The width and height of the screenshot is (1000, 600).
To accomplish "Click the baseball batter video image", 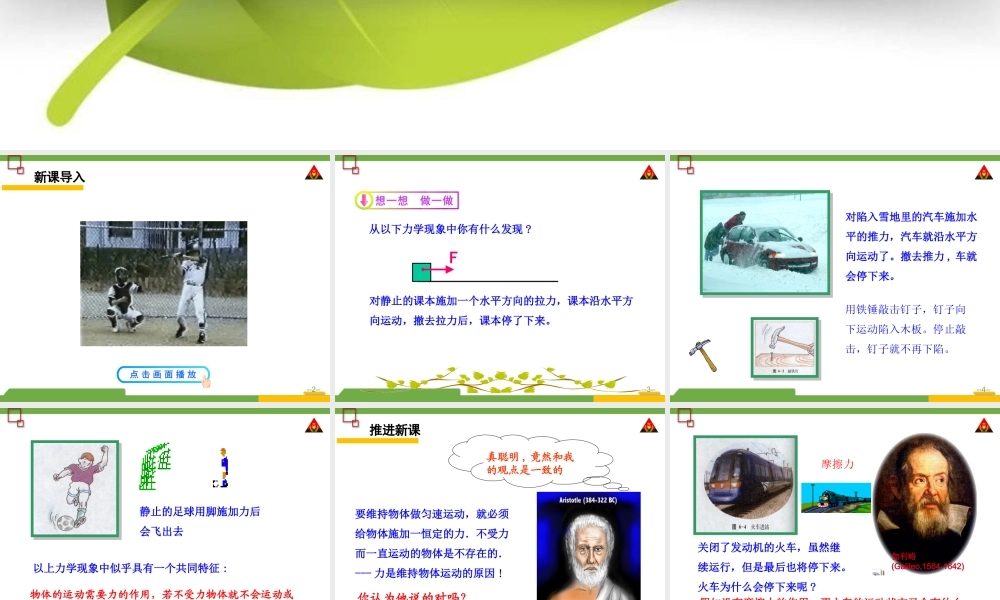I will point(163,284).
